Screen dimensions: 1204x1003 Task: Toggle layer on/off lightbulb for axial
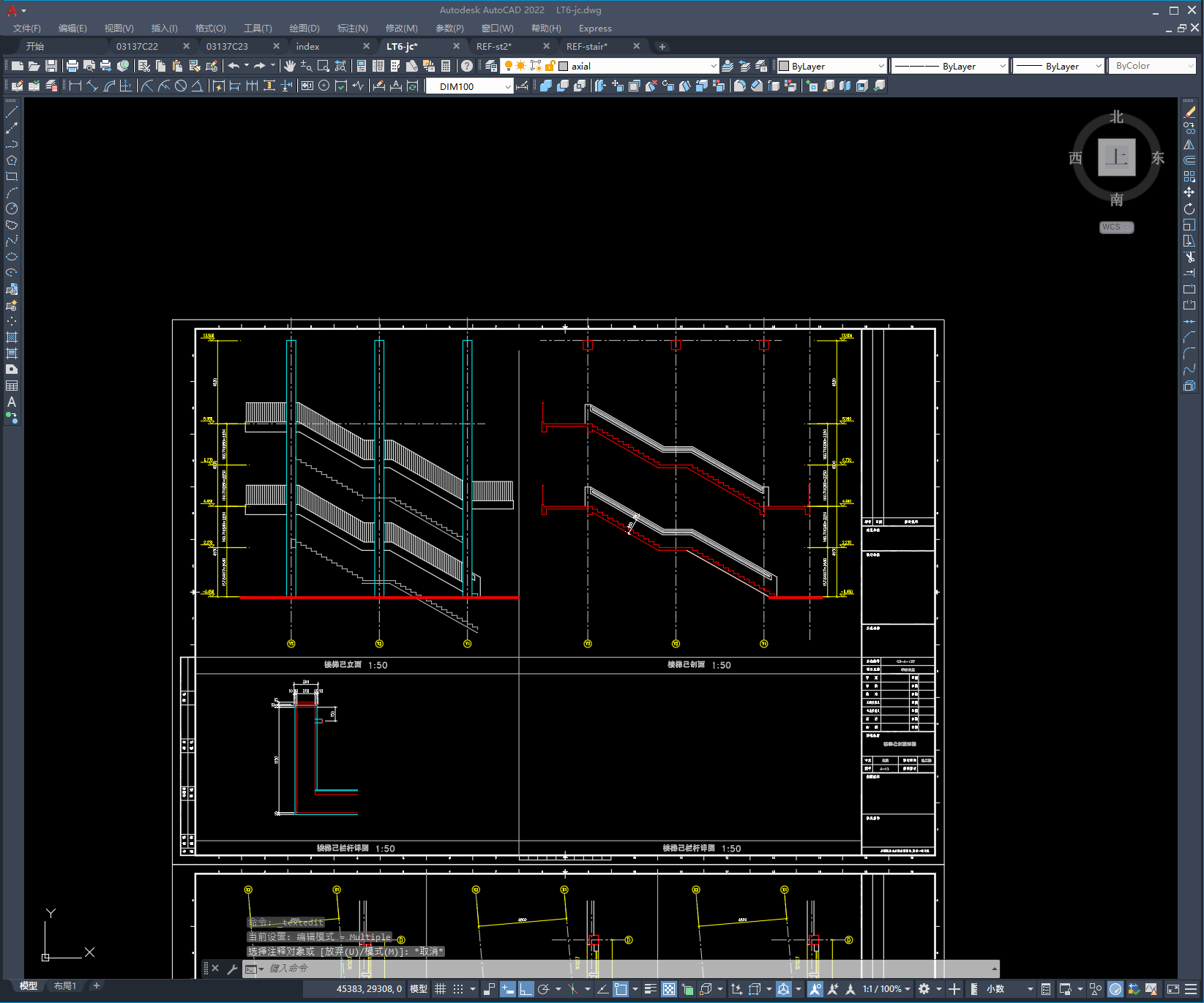[x=508, y=66]
